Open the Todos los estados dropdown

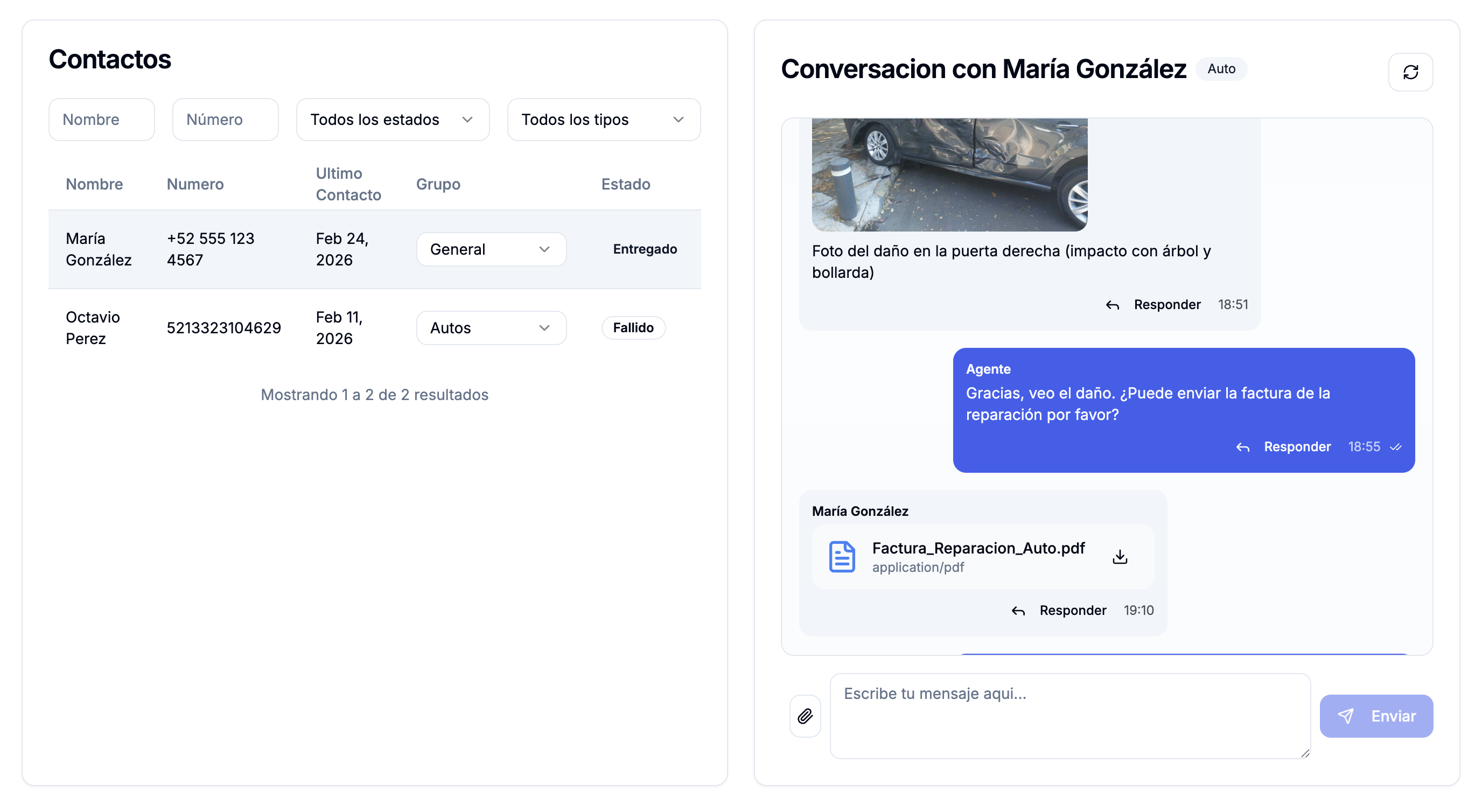tap(393, 119)
